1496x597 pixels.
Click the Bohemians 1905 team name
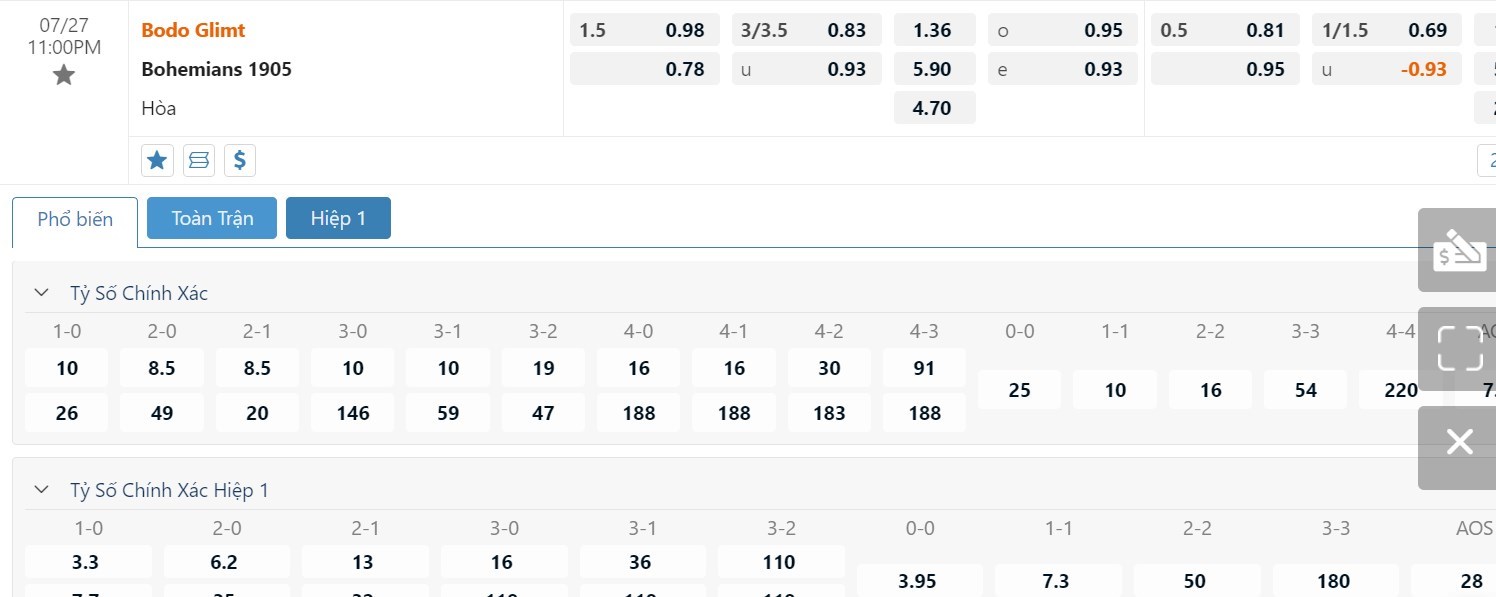(x=216, y=69)
